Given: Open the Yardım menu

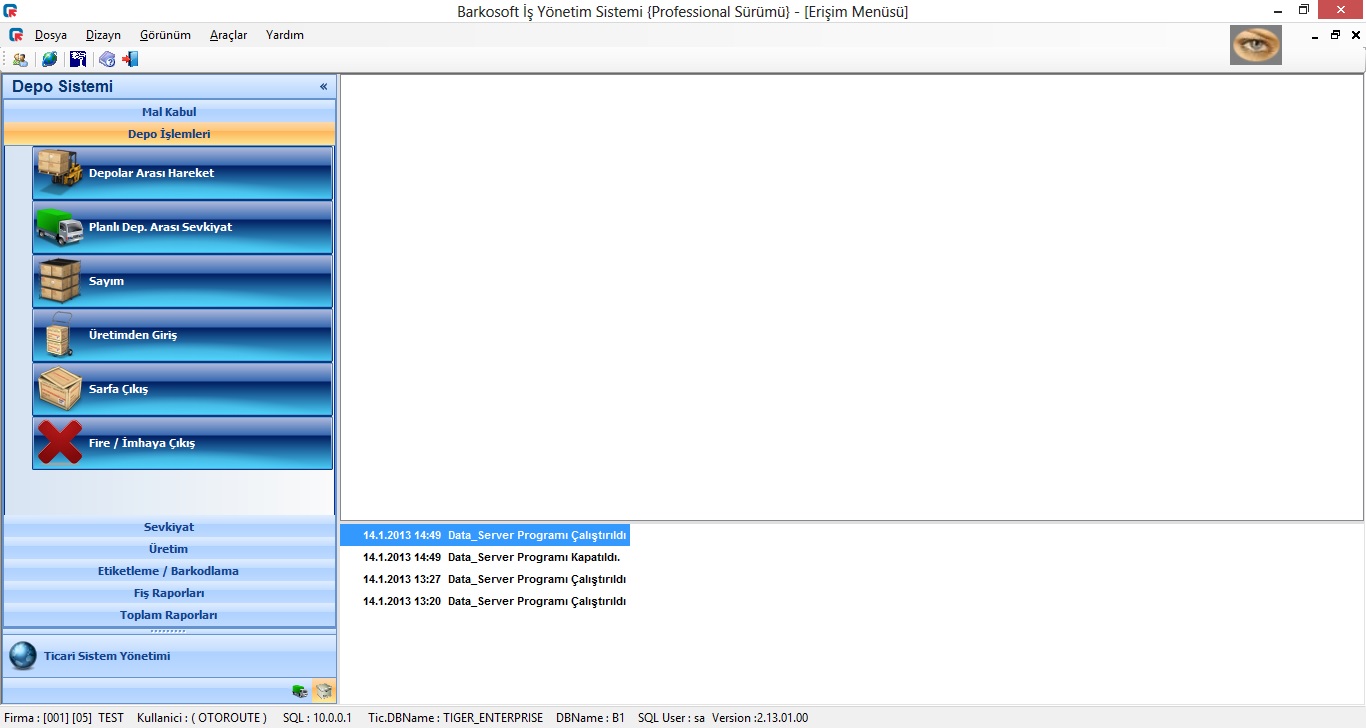Looking at the screenshot, I should [x=285, y=35].
